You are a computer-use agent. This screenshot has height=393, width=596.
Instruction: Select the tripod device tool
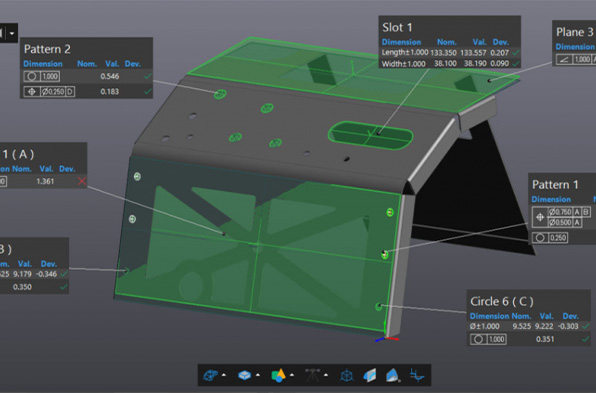click(312, 375)
